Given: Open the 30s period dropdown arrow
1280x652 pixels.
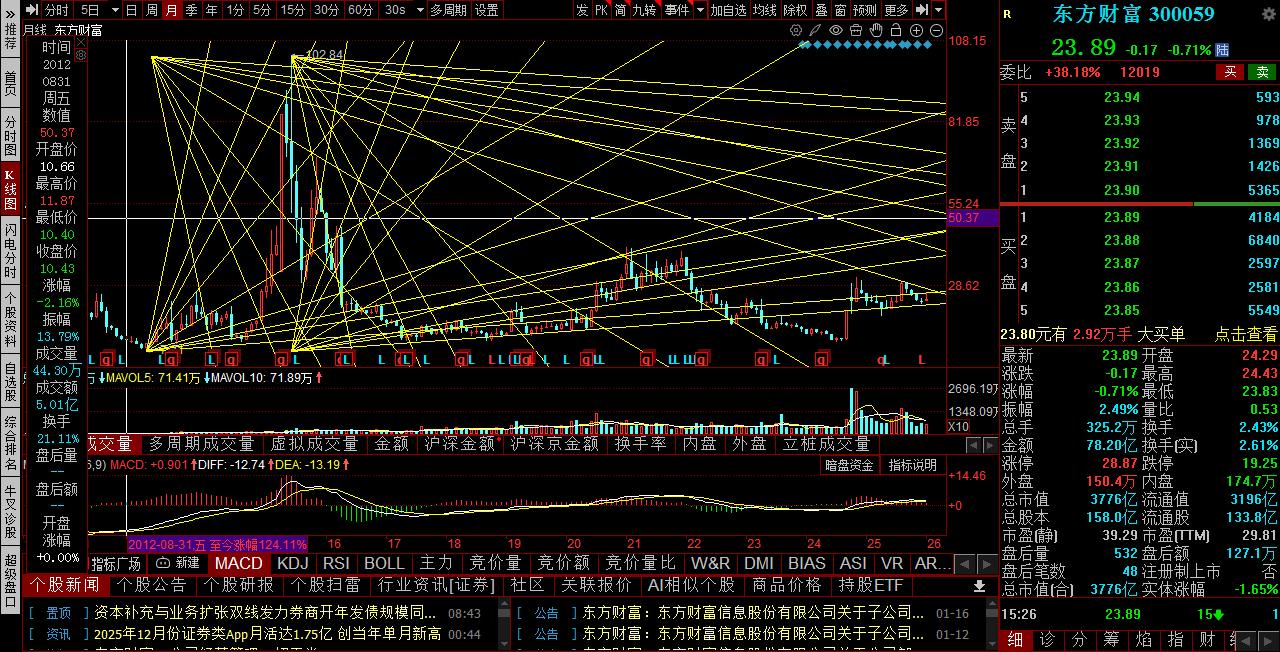Looking at the screenshot, I should pos(421,10).
